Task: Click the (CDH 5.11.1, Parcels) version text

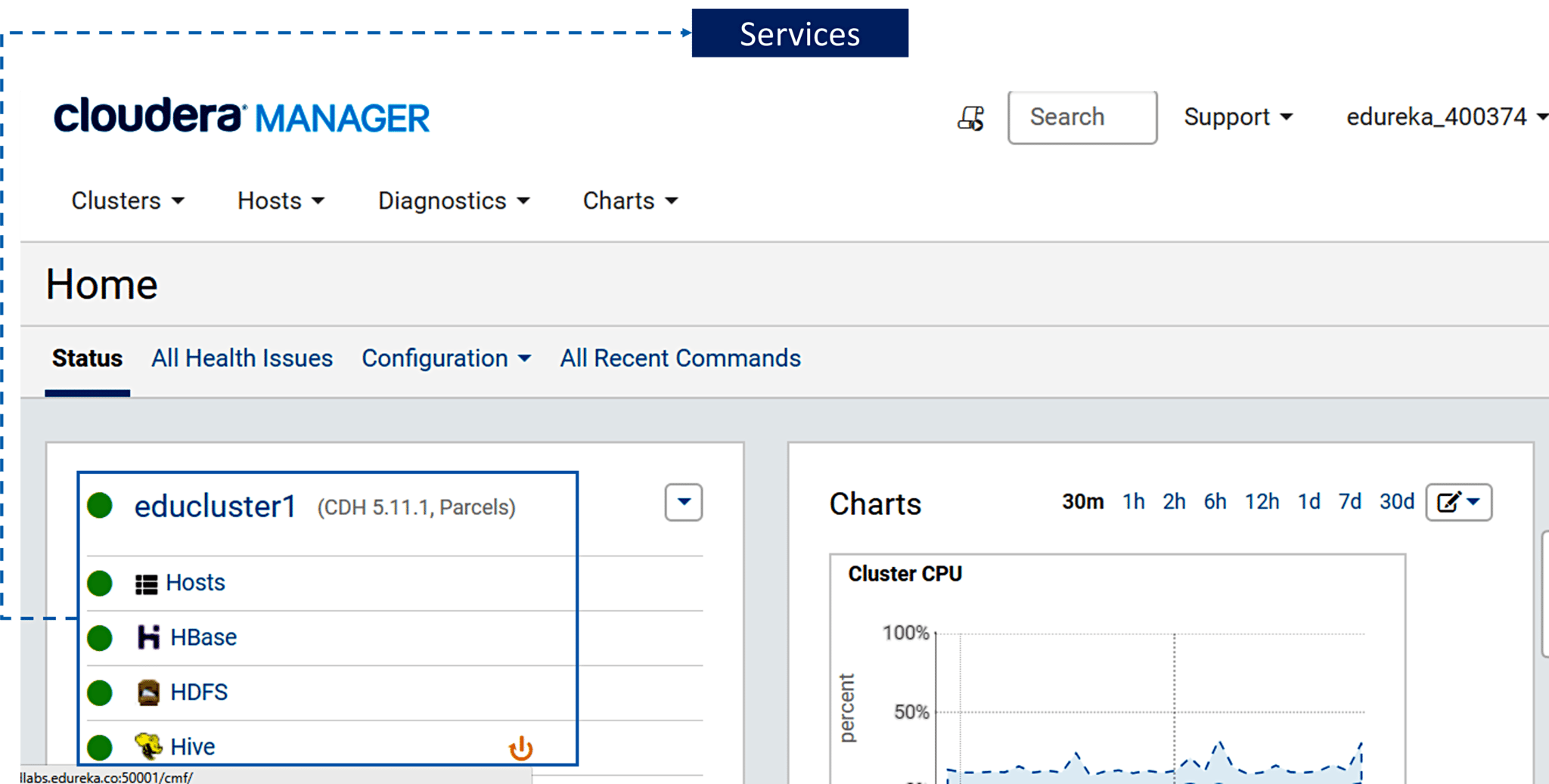Action: (x=416, y=507)
